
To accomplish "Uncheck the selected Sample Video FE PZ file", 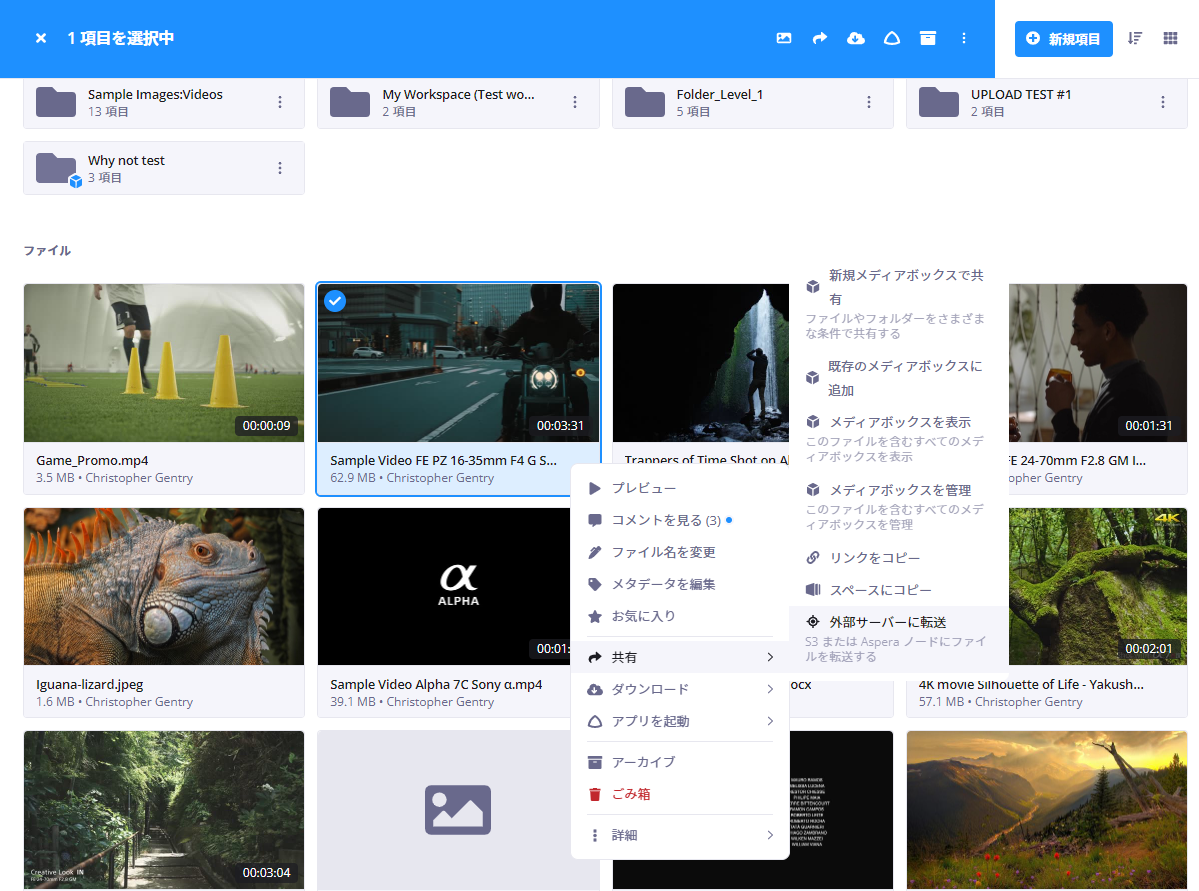I will tap(335, 301).
